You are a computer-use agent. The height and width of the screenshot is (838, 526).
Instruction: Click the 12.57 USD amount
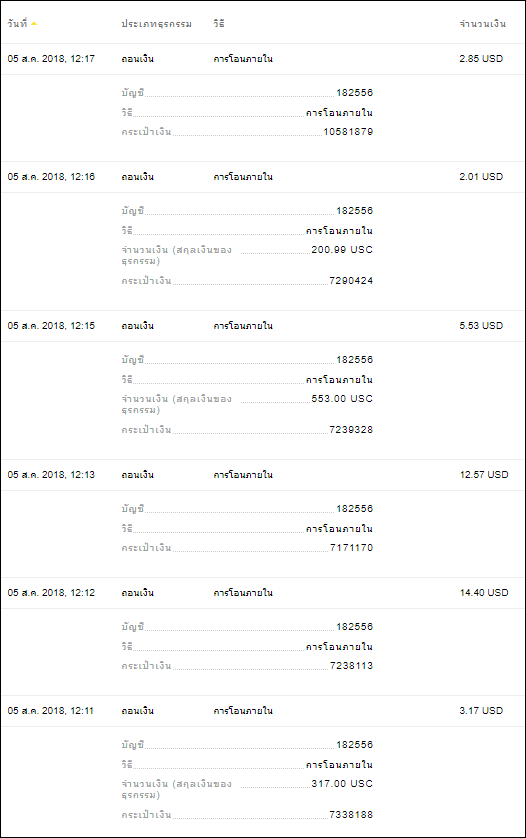484,475
